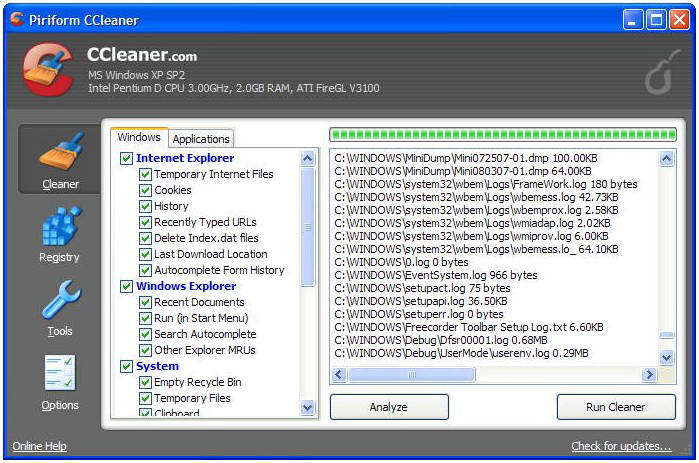
Task: Select the EventSystem.log 966 bytes line
Action: click(x=436, y=275)
